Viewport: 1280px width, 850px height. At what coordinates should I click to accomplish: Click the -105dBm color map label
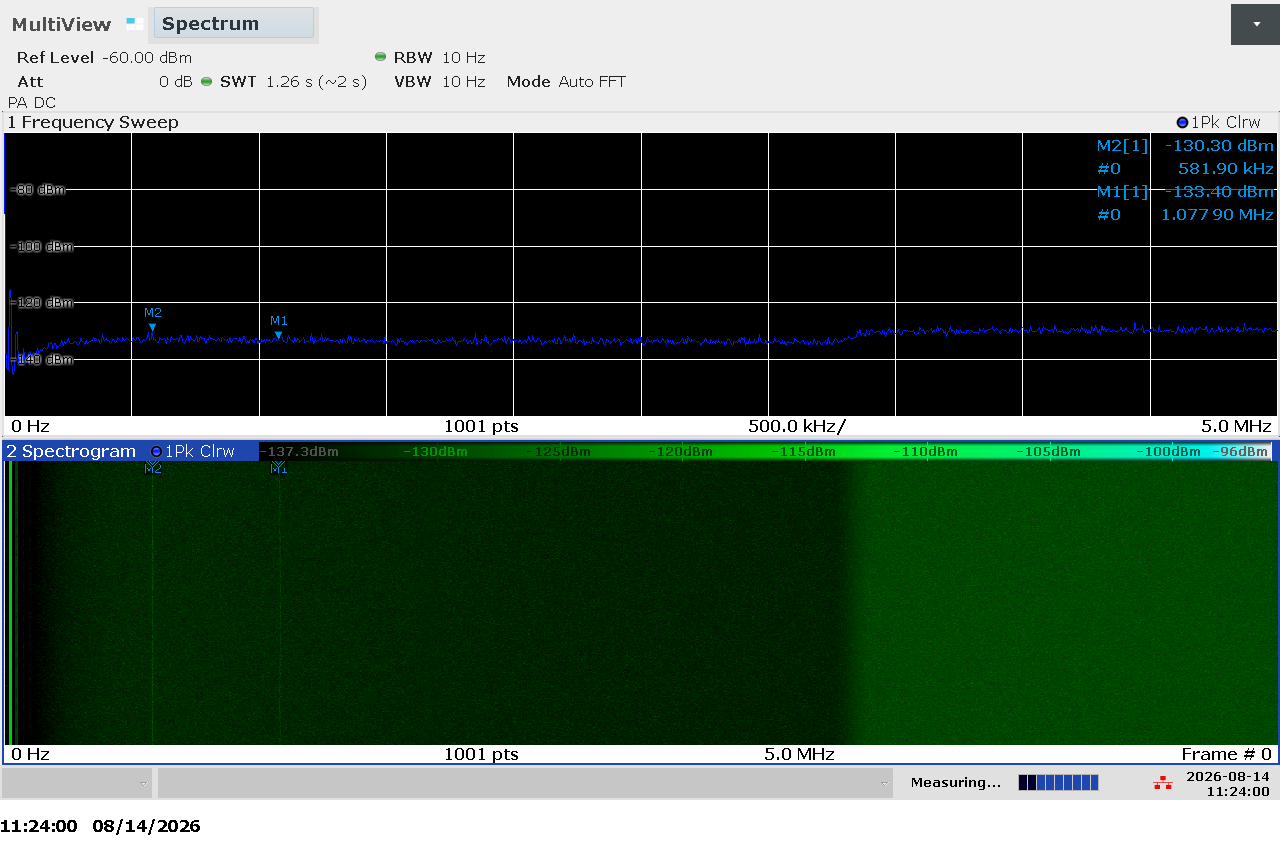pos(1049,451)
